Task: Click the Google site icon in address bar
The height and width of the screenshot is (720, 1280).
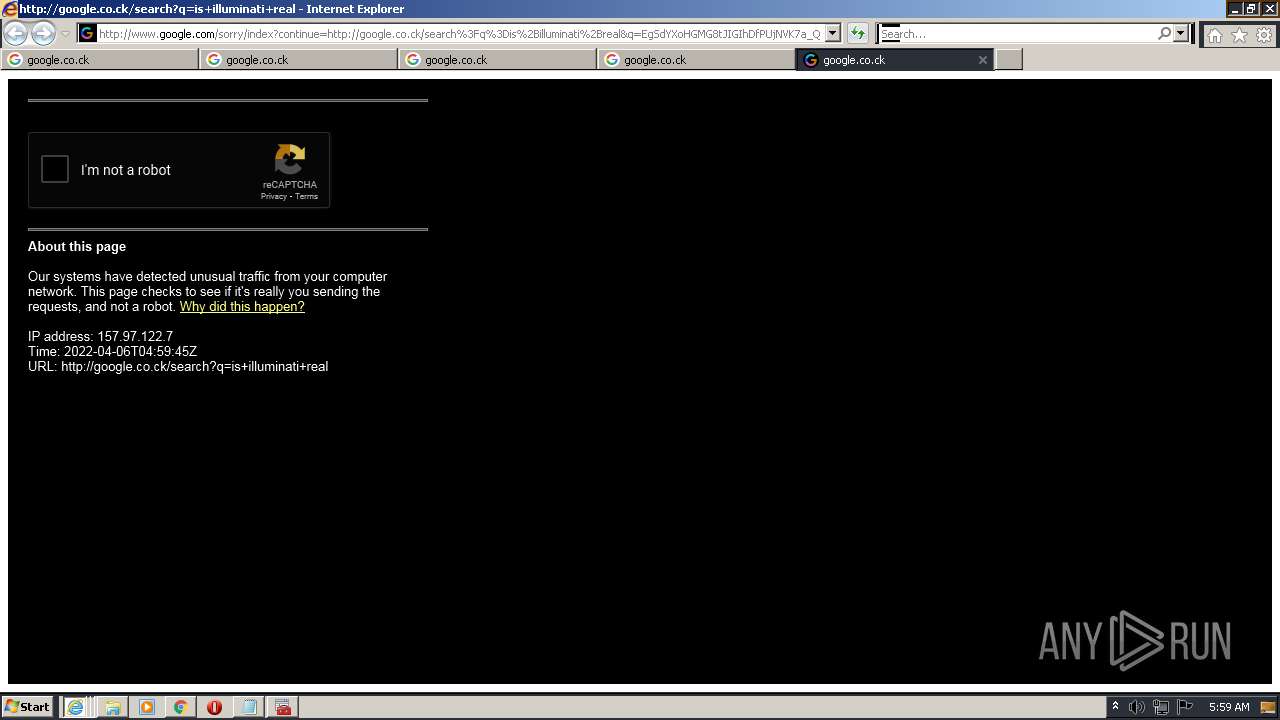Action: click(x=87, y=33)
